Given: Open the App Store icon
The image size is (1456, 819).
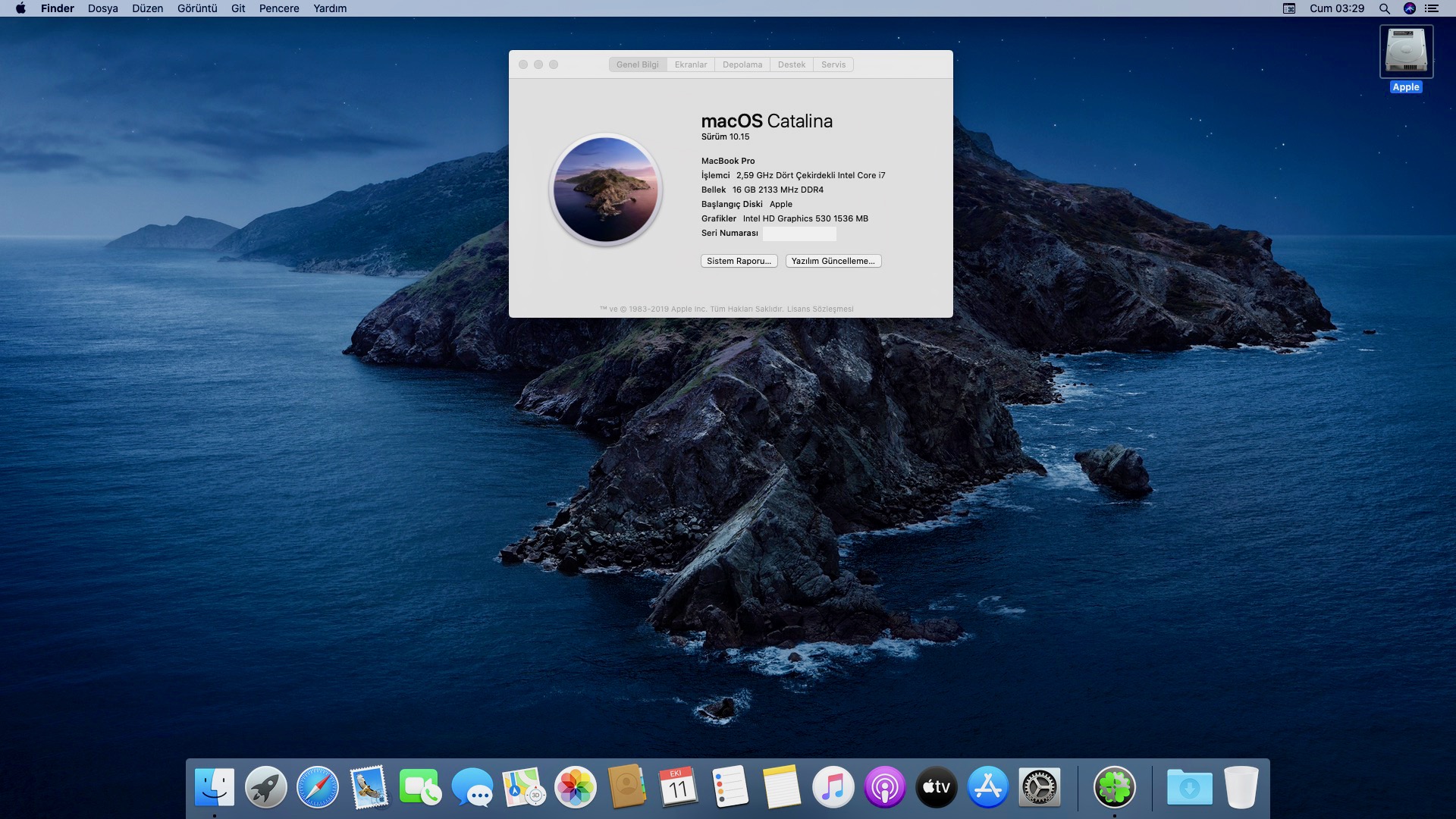Looking at the screenshot, I should click(x=987, y=788).
